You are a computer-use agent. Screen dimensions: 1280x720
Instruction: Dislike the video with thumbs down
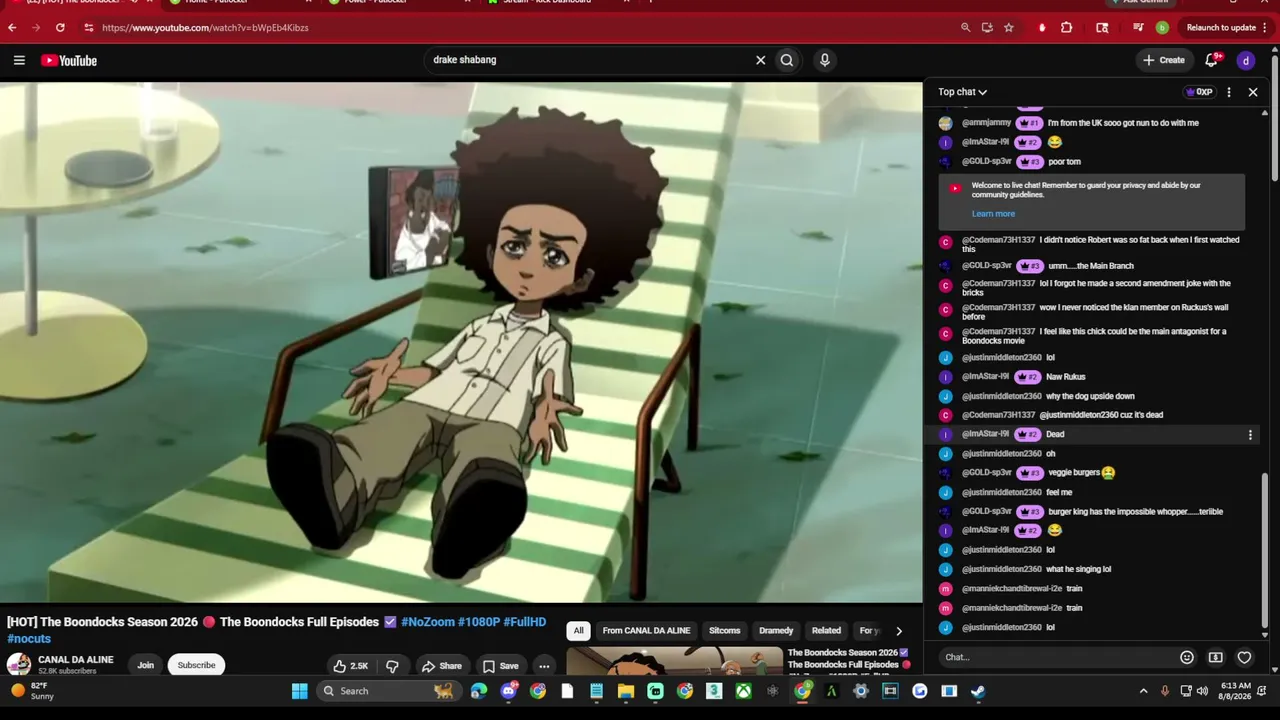coord(393,666)
